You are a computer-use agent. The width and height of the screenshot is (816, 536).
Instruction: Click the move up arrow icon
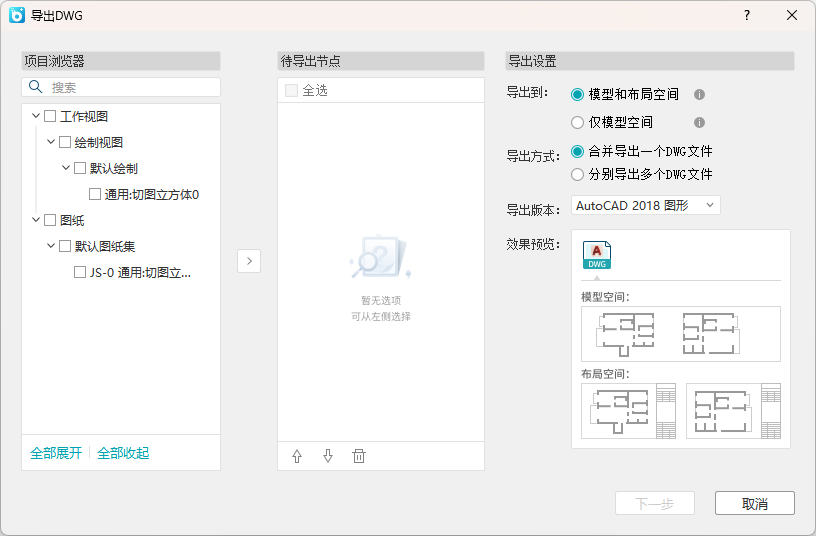[297, 456]
